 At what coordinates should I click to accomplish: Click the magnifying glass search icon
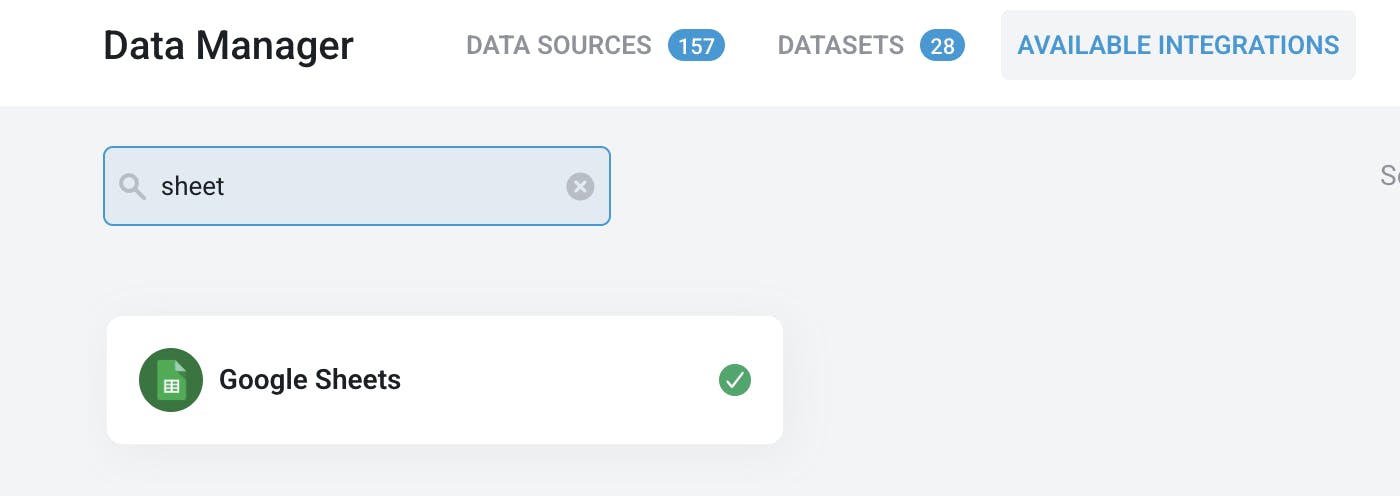132,186
